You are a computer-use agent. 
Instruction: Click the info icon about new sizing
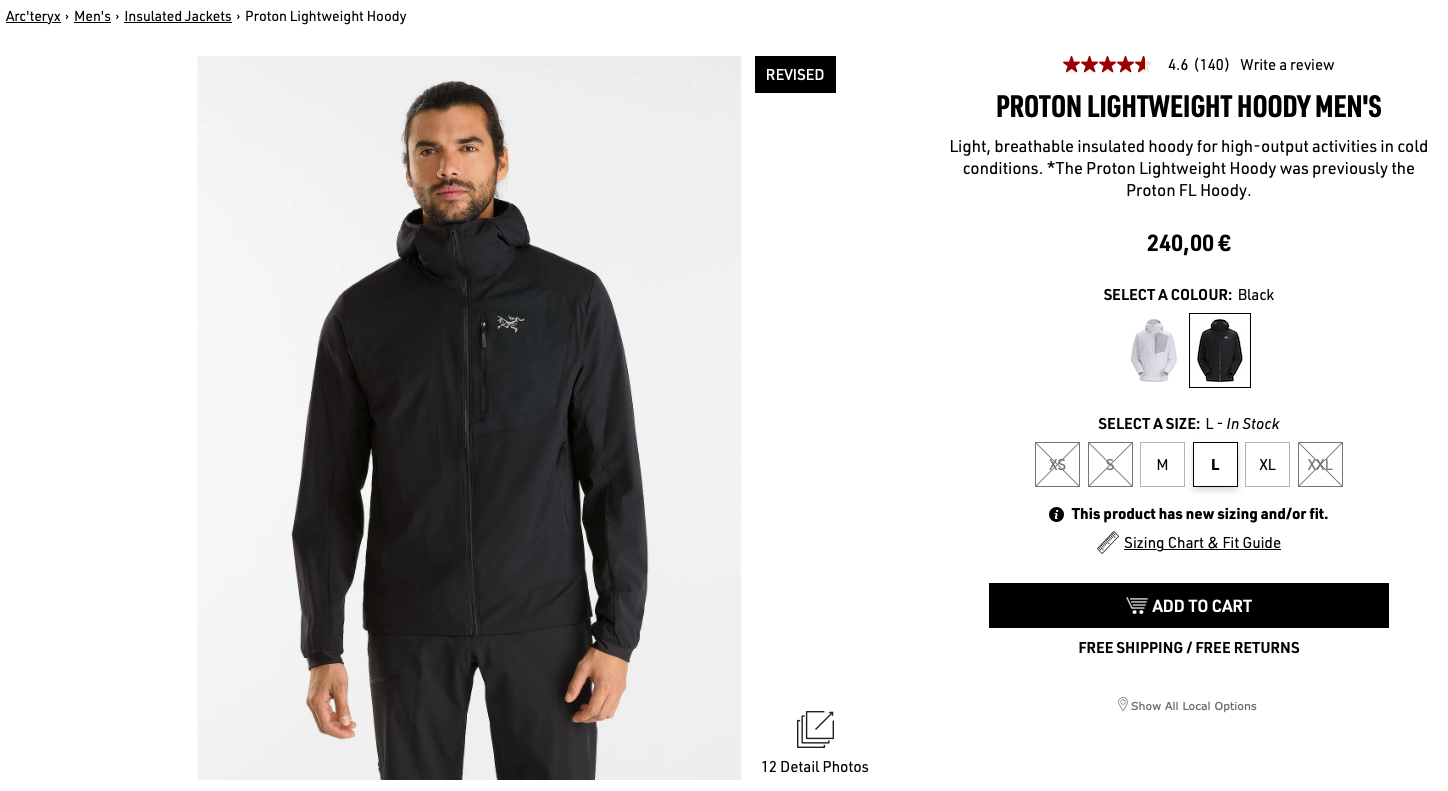click(x=1056, y=514)
